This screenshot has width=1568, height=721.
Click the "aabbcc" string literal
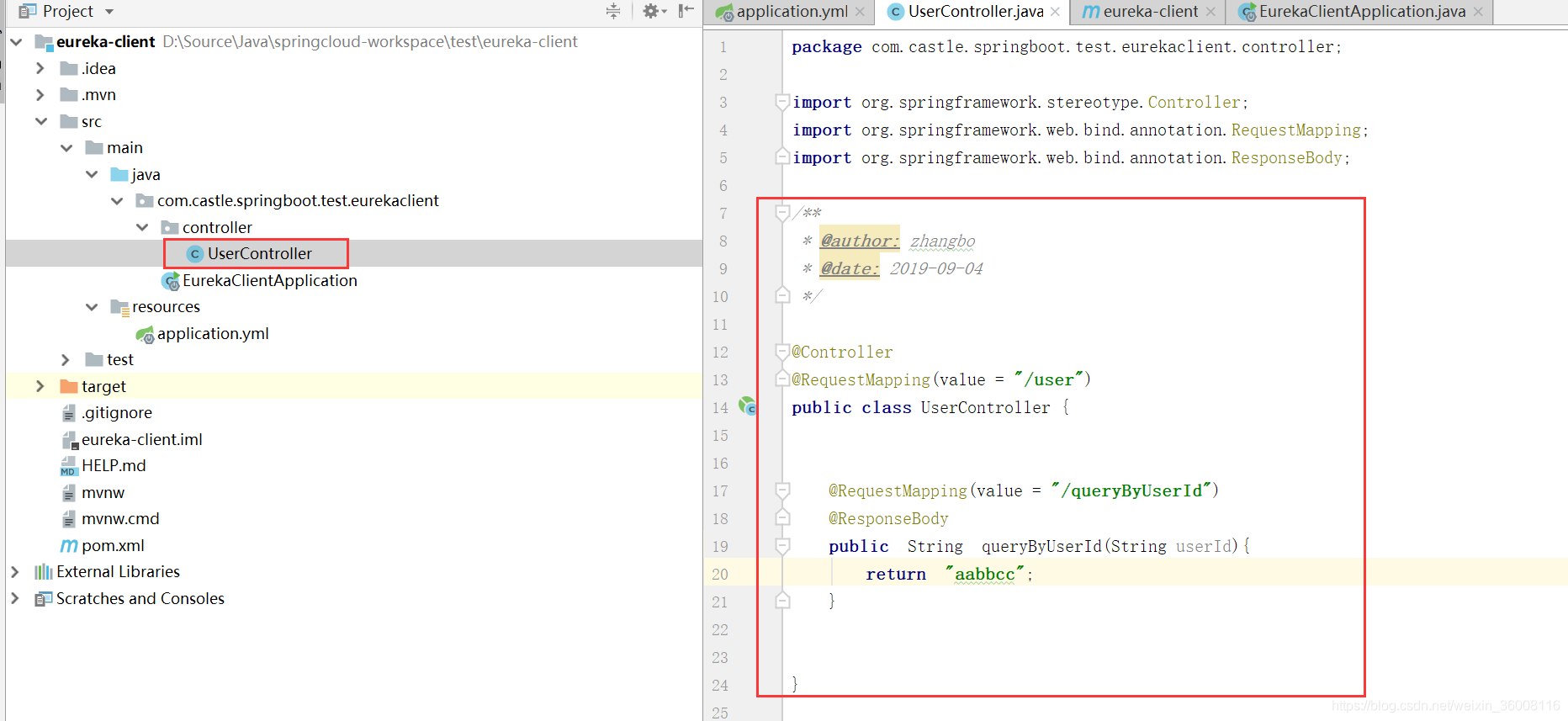point(985,574)
